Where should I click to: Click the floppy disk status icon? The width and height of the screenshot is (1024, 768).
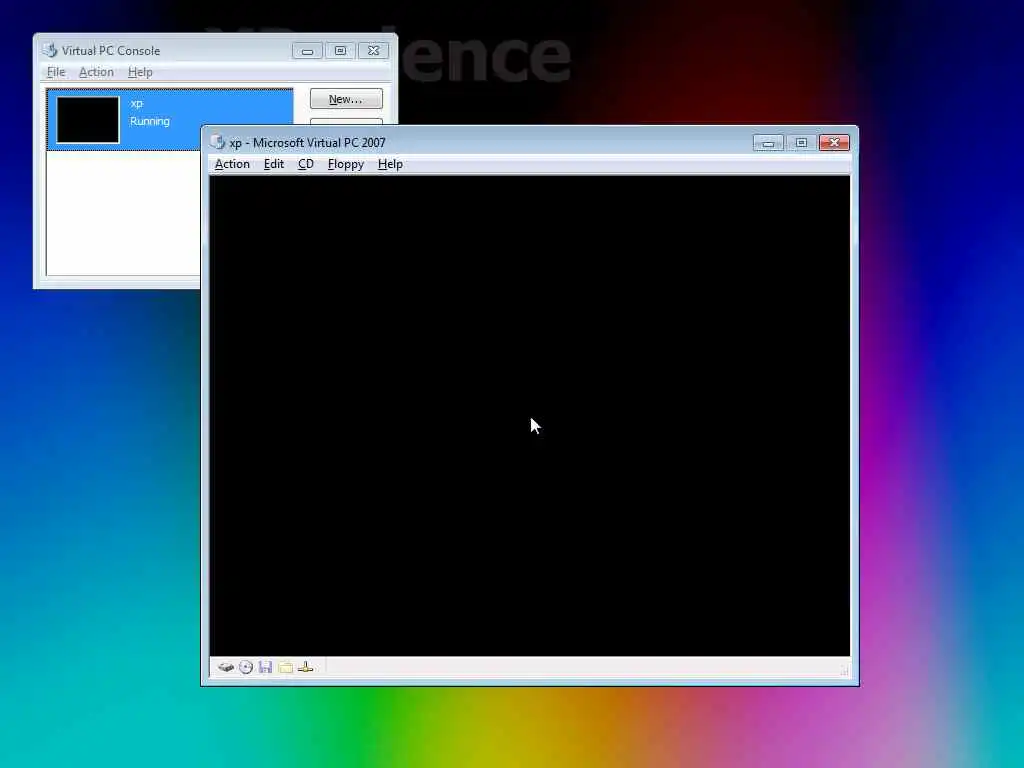tap(265, 667)
